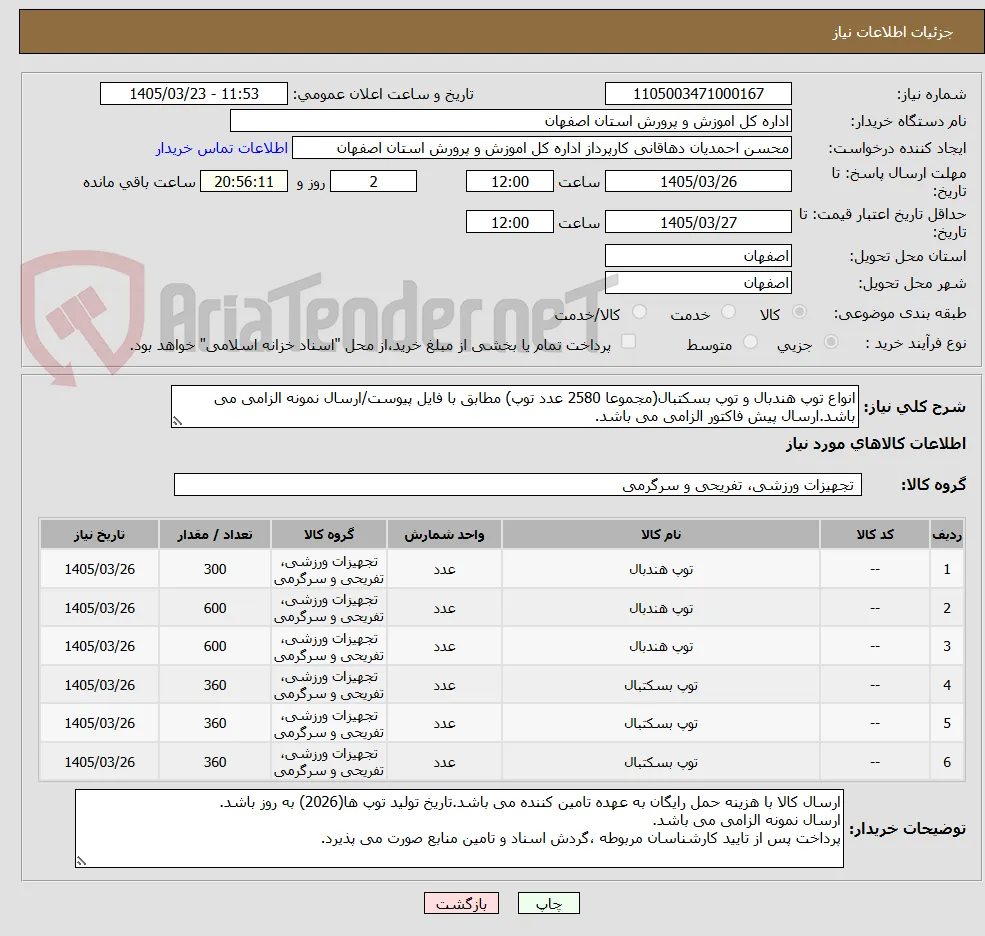Click the واحد شمارش column header

point(444,535)
